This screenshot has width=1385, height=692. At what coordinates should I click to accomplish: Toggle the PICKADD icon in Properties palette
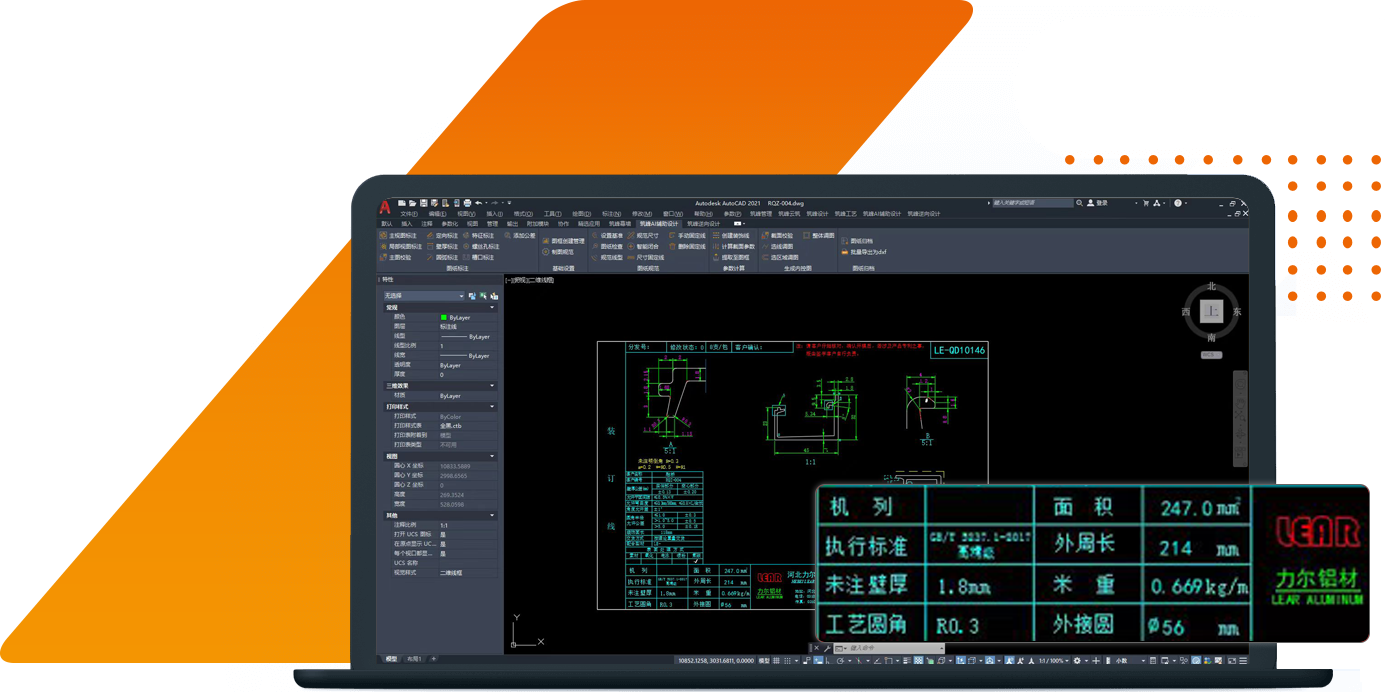473,296
